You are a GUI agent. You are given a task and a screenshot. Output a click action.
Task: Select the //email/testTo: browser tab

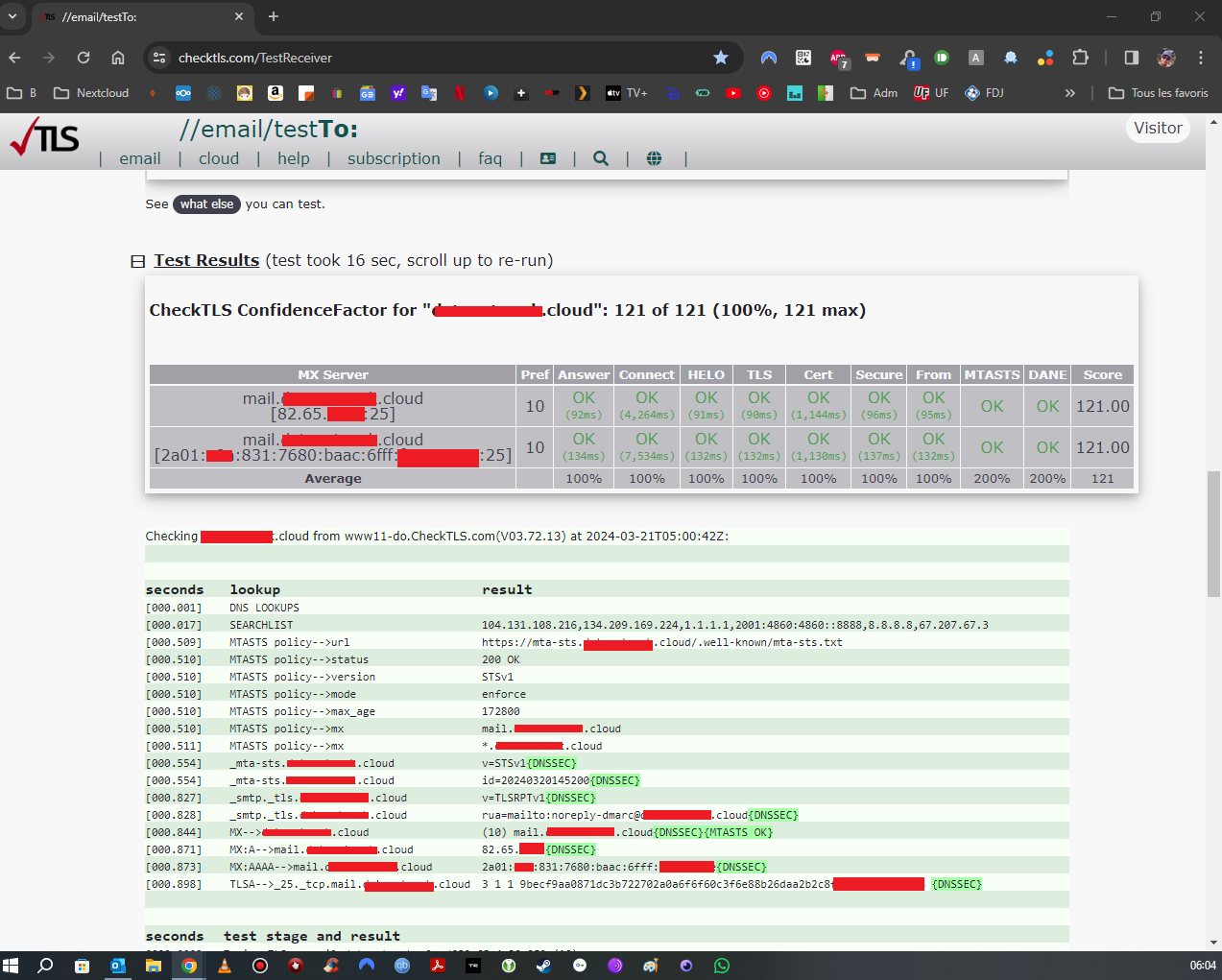(144, 16)
